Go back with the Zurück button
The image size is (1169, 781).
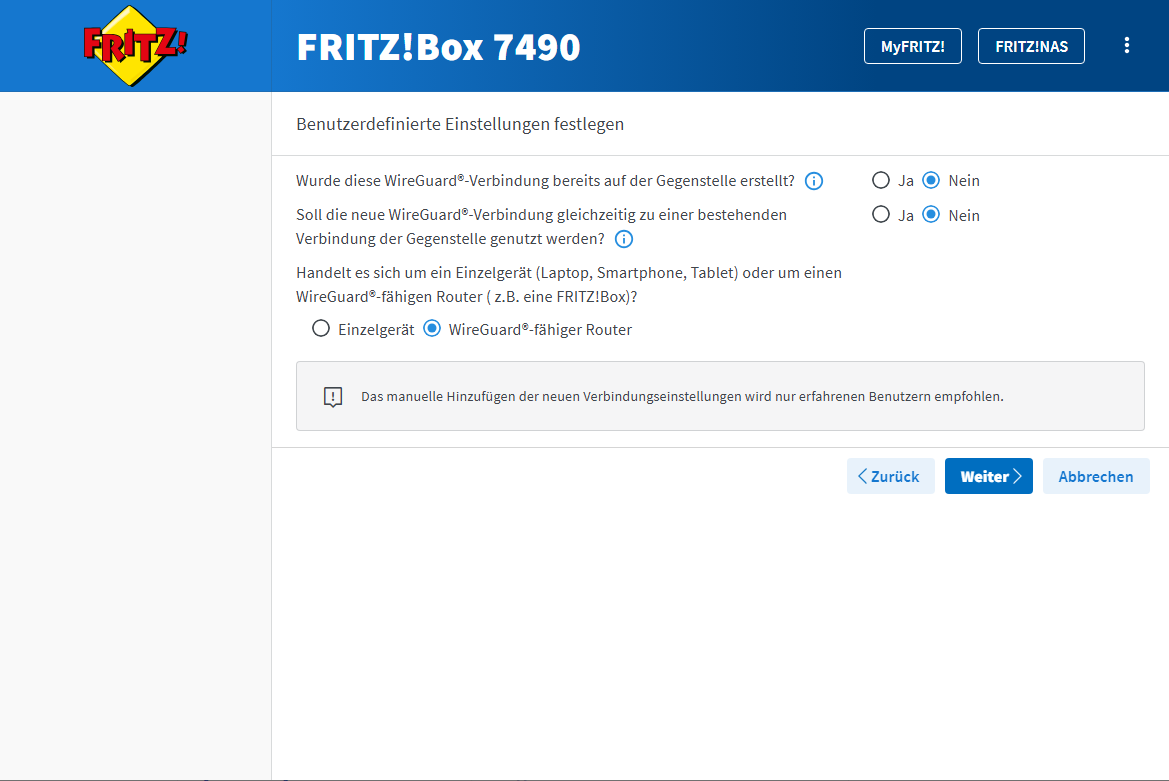coord(890,477)
